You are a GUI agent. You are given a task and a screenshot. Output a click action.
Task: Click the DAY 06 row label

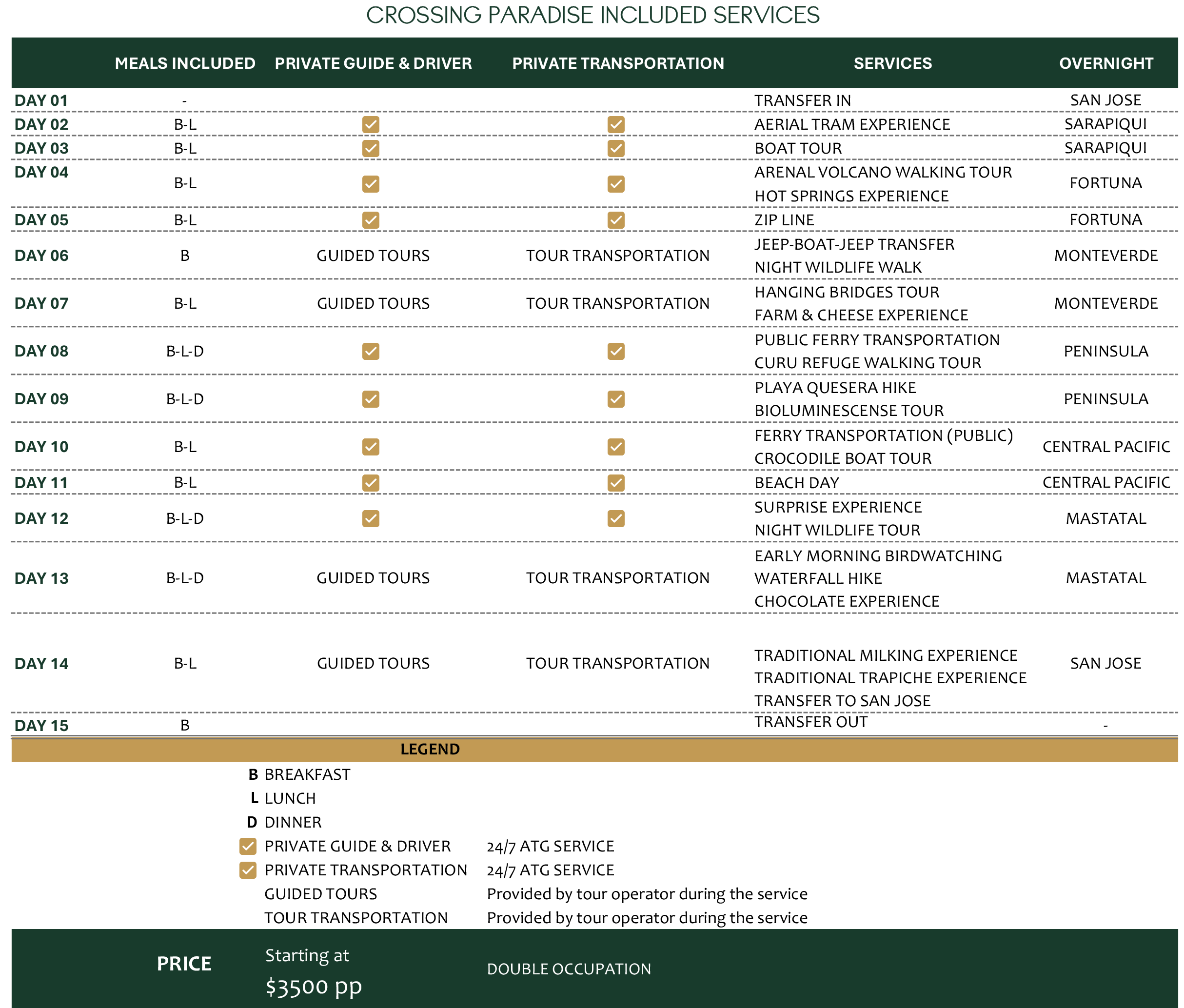41,256
